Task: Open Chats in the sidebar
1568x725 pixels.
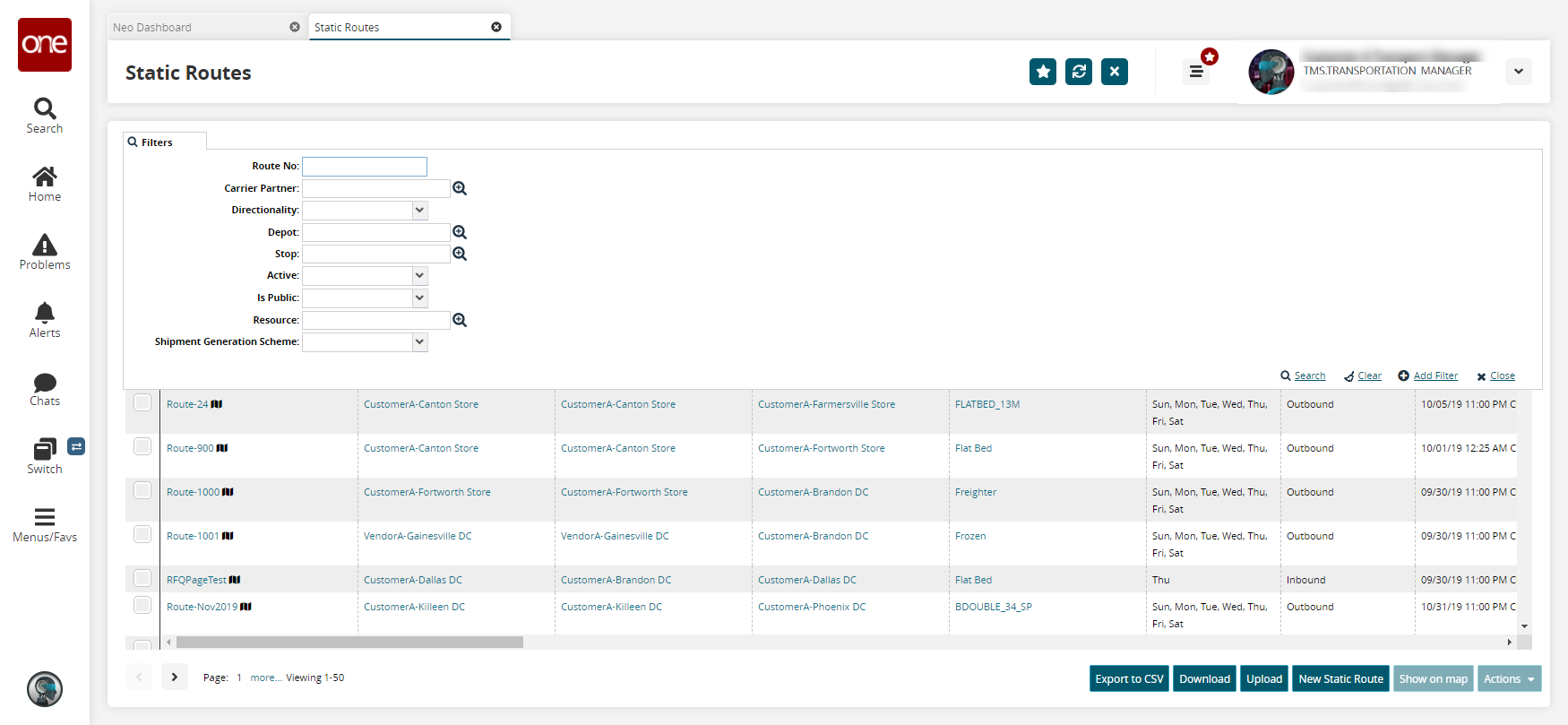Action: tap(45, 389)
